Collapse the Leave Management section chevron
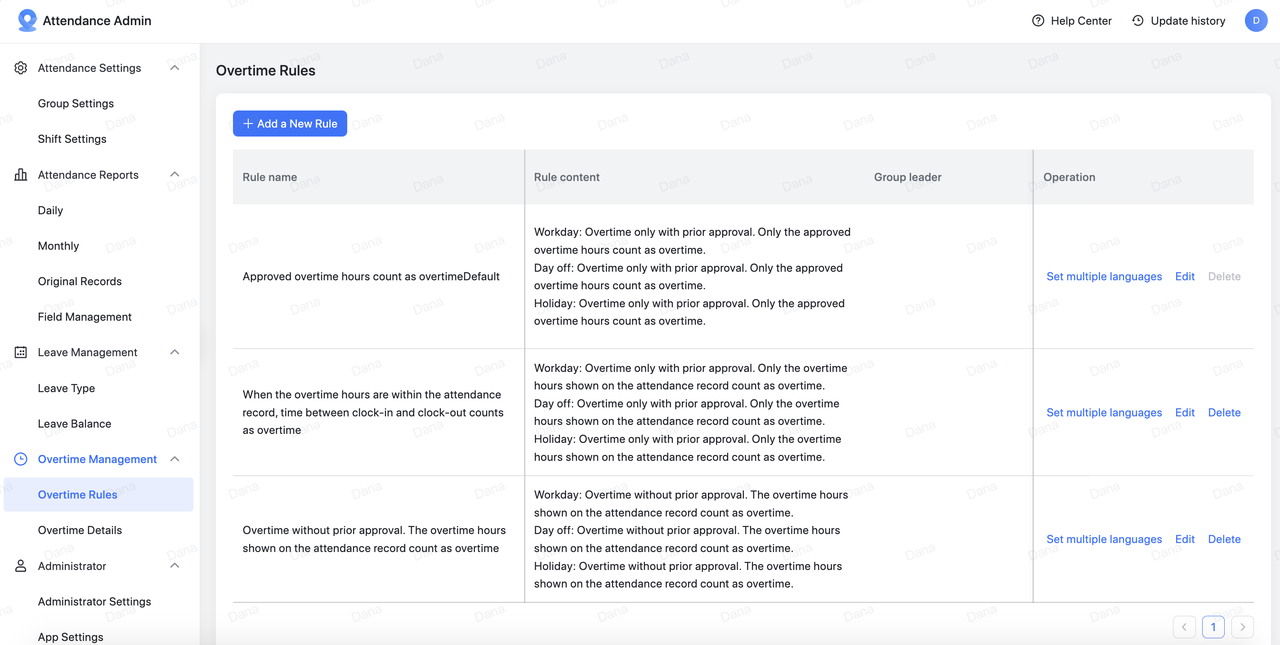 pyautogui.click(x=175, y=352)
